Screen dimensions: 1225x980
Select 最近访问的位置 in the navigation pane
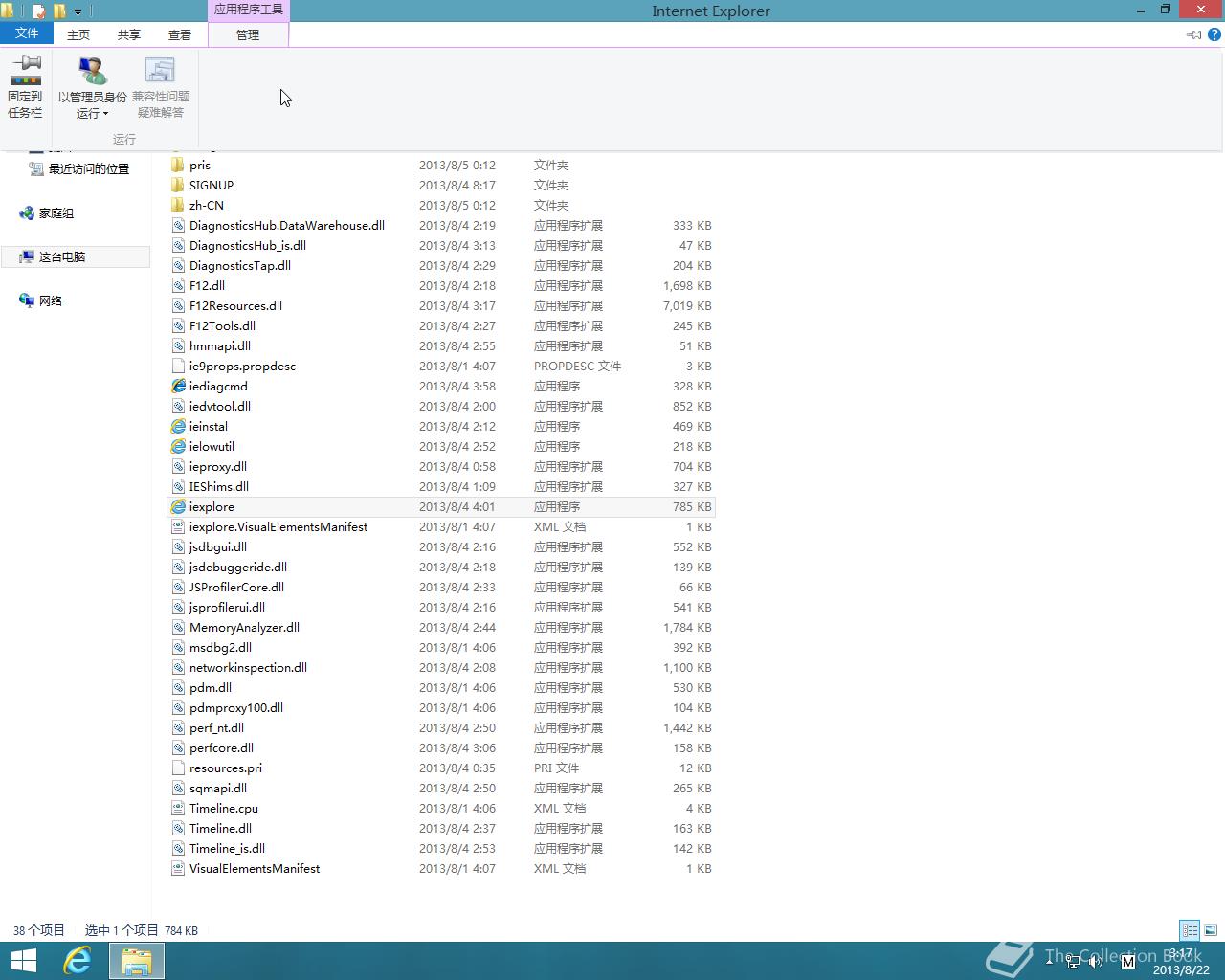(x=88, y=168)
